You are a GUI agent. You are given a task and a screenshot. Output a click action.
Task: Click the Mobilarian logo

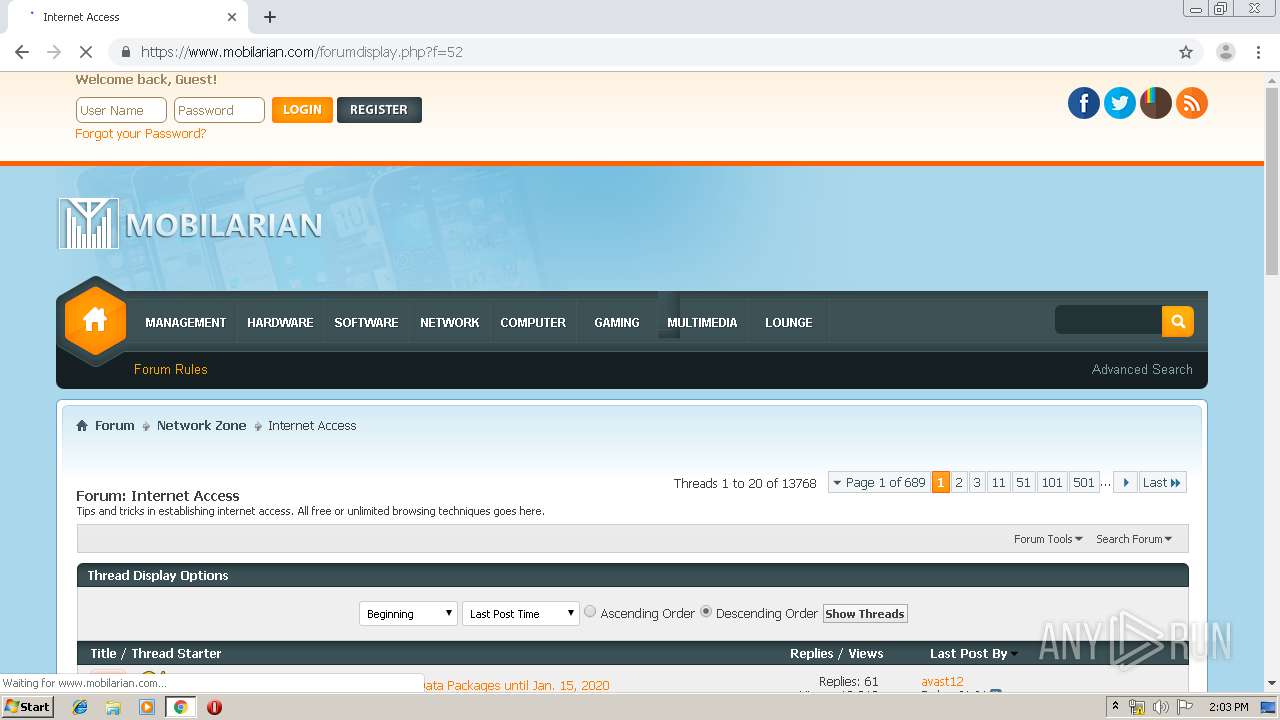[190, 224]
